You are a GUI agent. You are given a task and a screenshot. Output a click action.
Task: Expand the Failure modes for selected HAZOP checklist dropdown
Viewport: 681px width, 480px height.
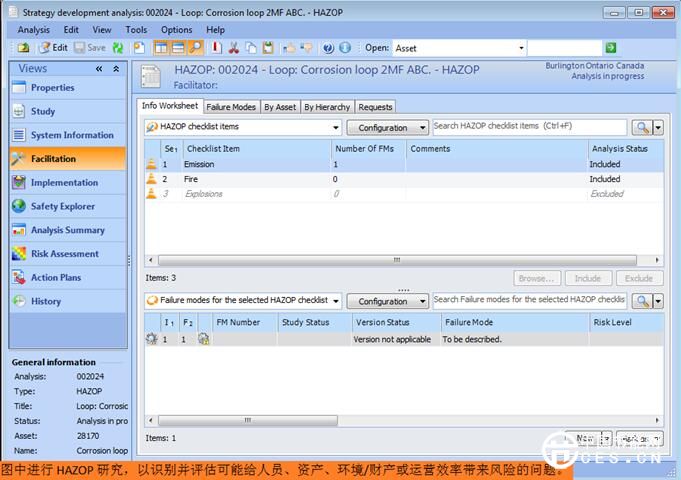(x=336, y=301)
